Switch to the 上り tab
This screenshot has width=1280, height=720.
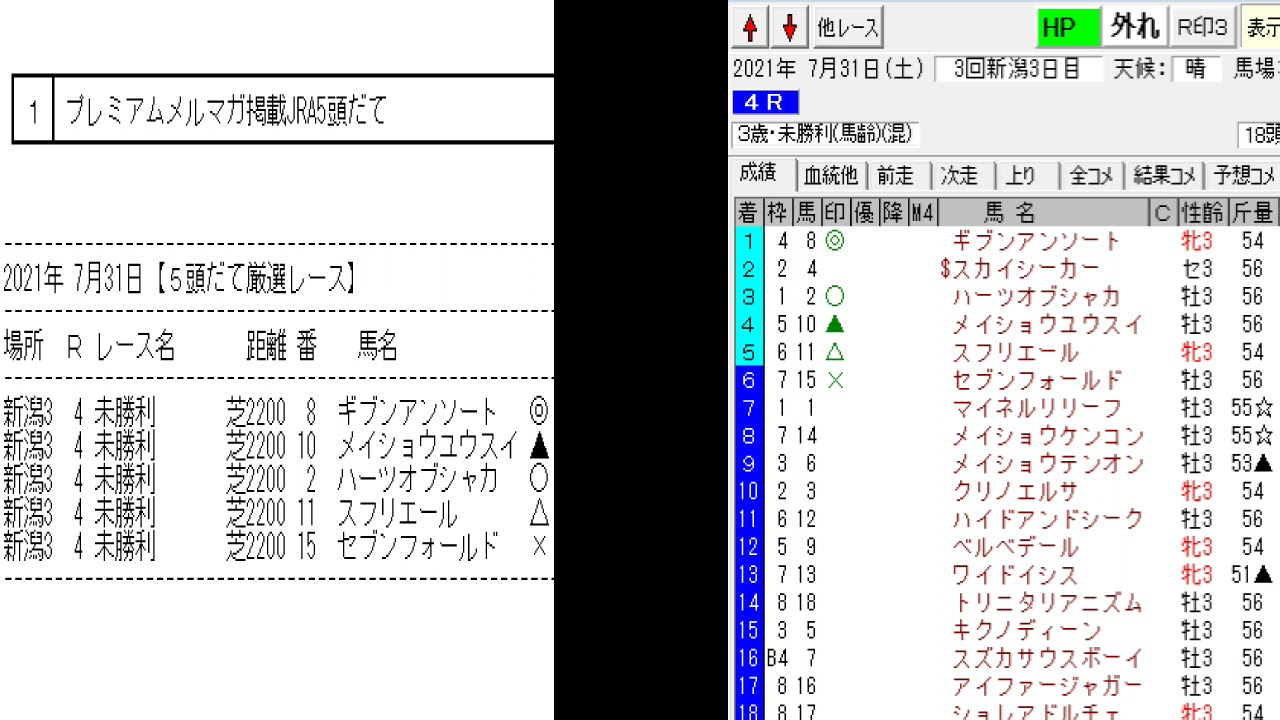click(x=1021, y=176)
